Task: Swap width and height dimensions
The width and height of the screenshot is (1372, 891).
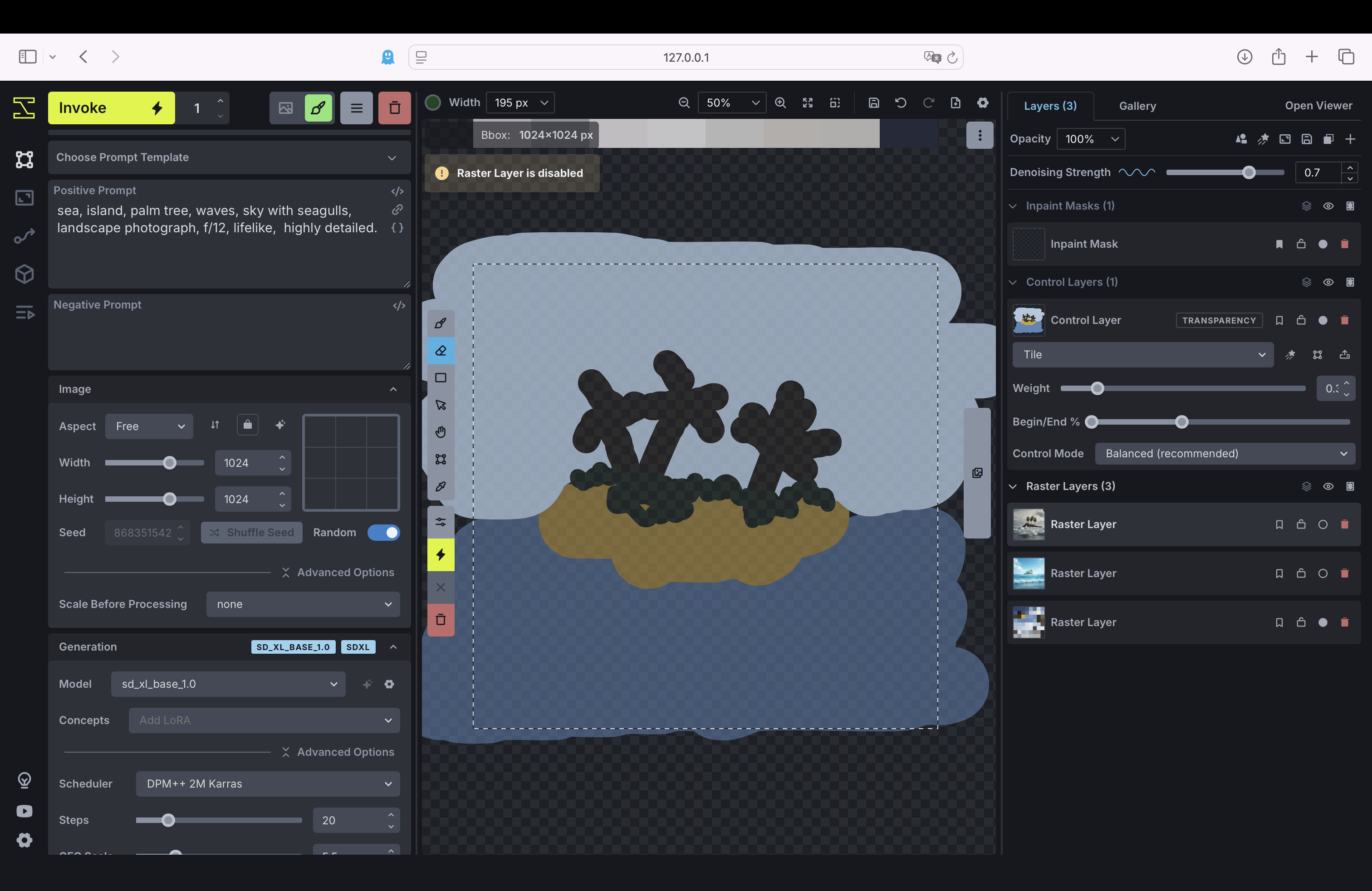Action: (215, 426)
